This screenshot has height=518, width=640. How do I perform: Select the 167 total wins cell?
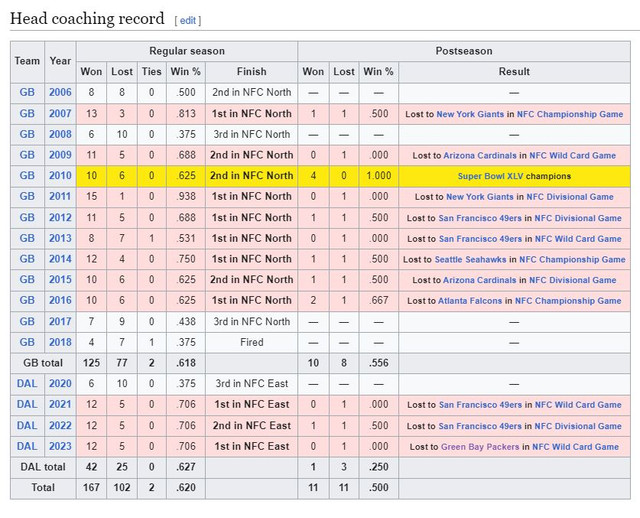91,488
